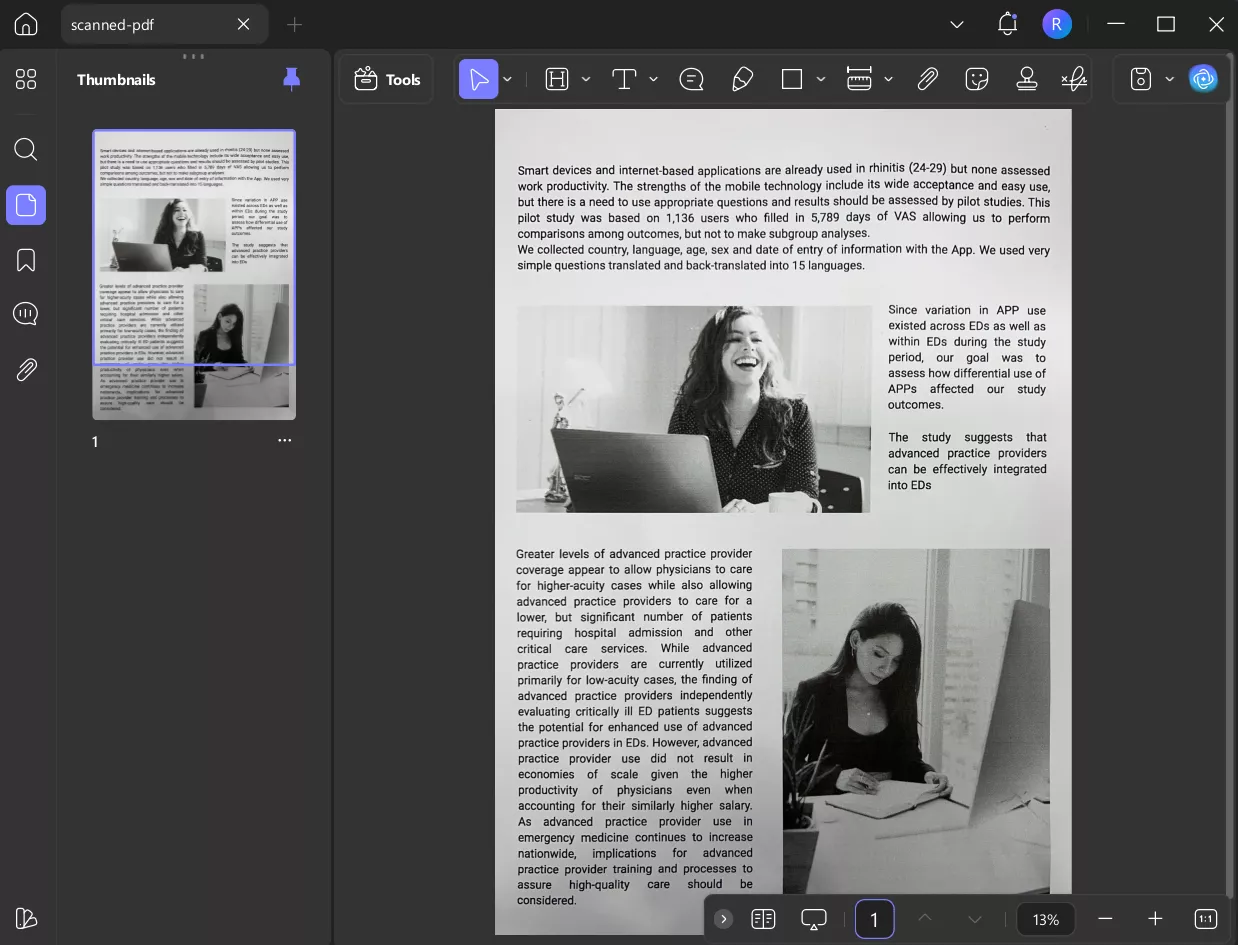
Task: Expand the selection tool dropdown arrow
Action: click(x=507, y=79)
